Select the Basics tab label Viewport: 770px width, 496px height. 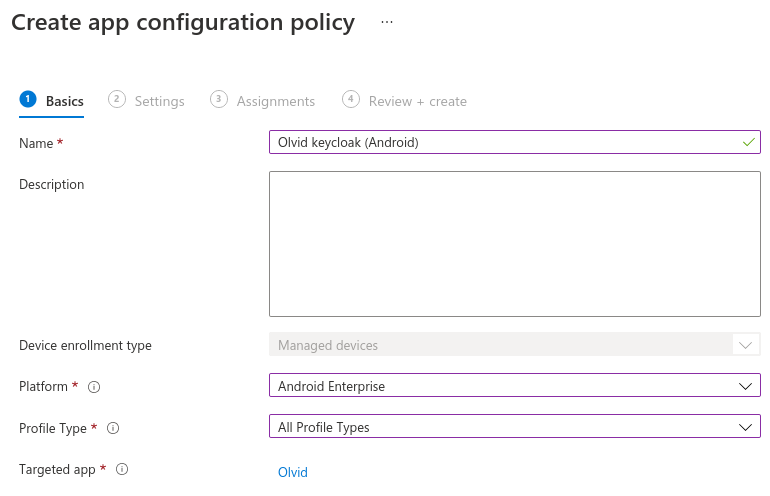[65, 101]
